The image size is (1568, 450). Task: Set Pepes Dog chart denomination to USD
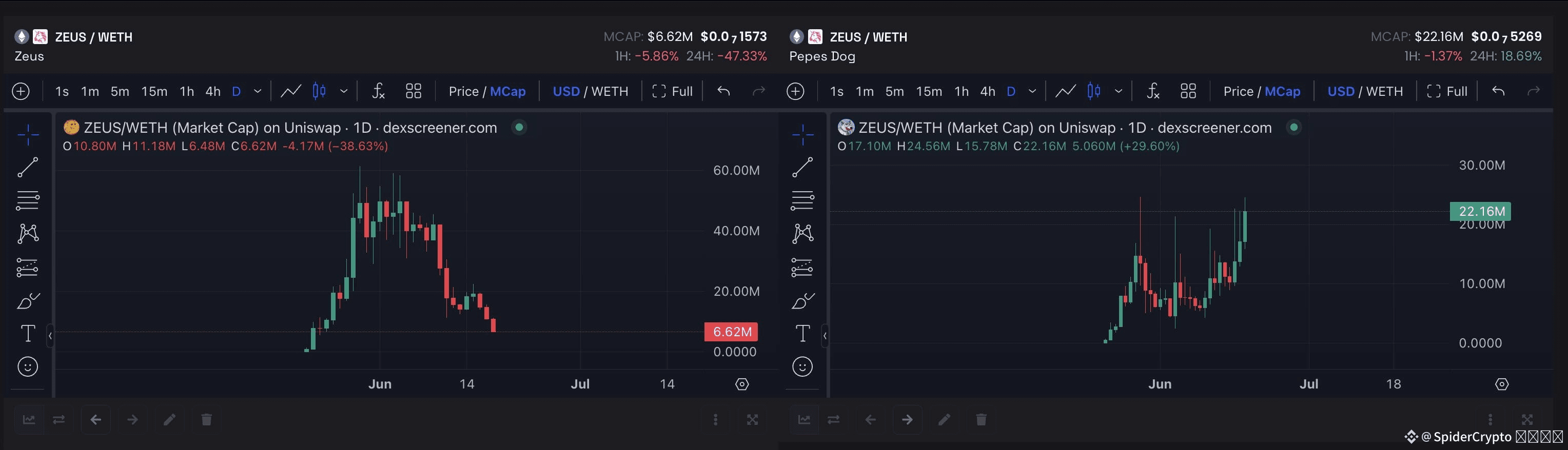point(1341,91)
